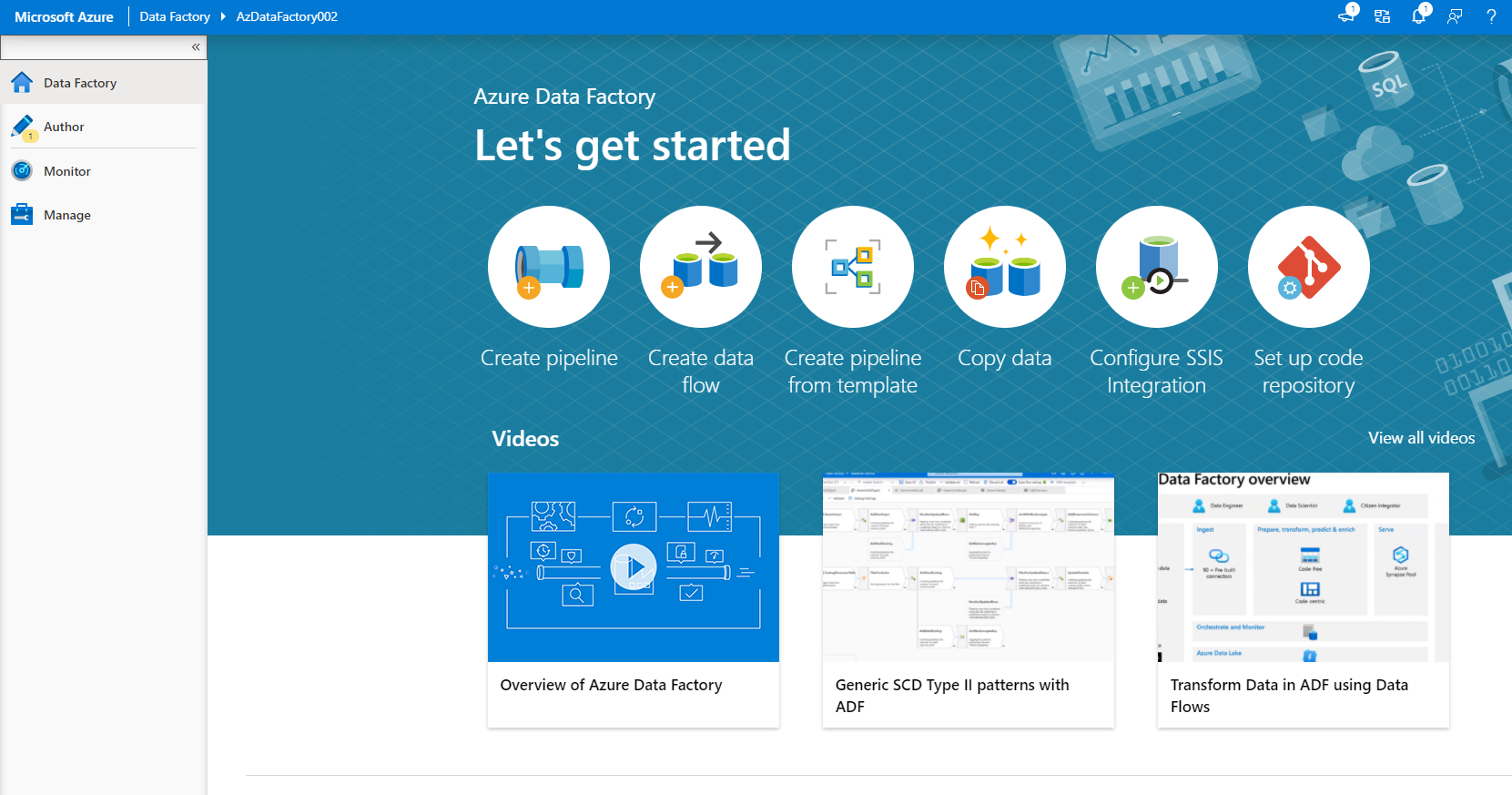This screenshot has width=1512, height=795.
Task: Open the Generic SCD Type II patterns thumbnail
Action: [969, 567]
